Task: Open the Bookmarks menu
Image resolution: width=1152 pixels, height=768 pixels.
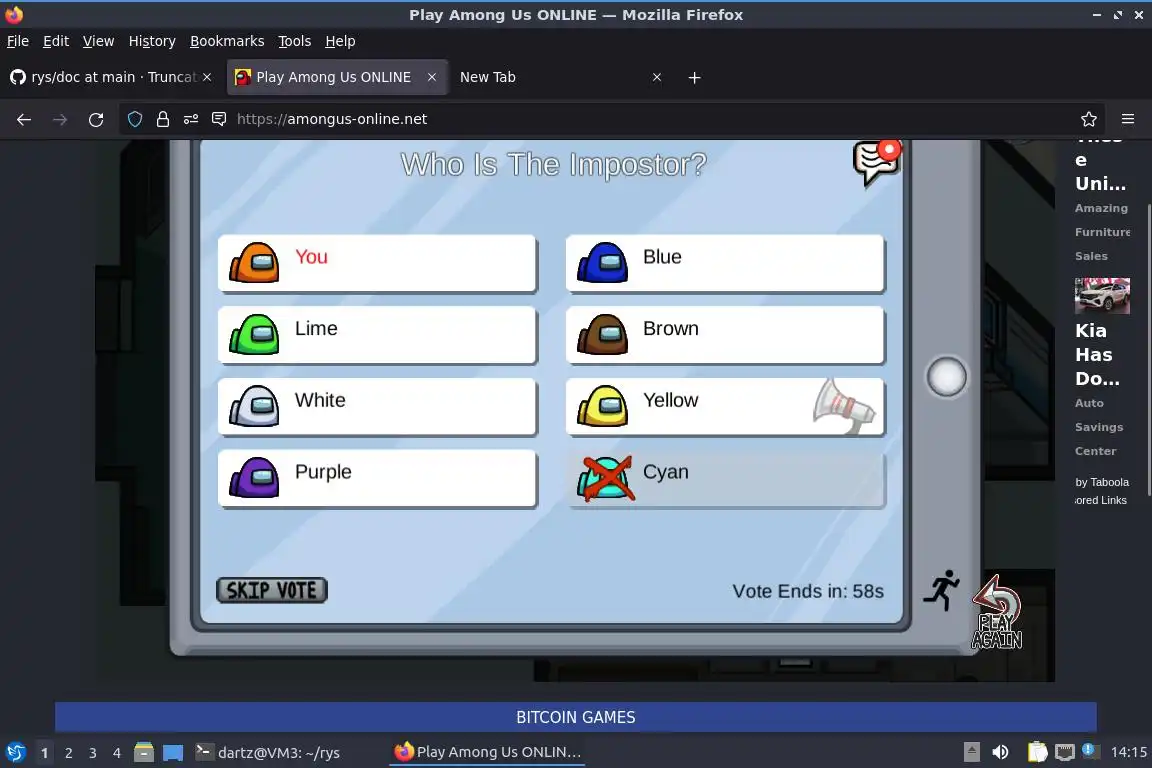Action: [227, 41]
